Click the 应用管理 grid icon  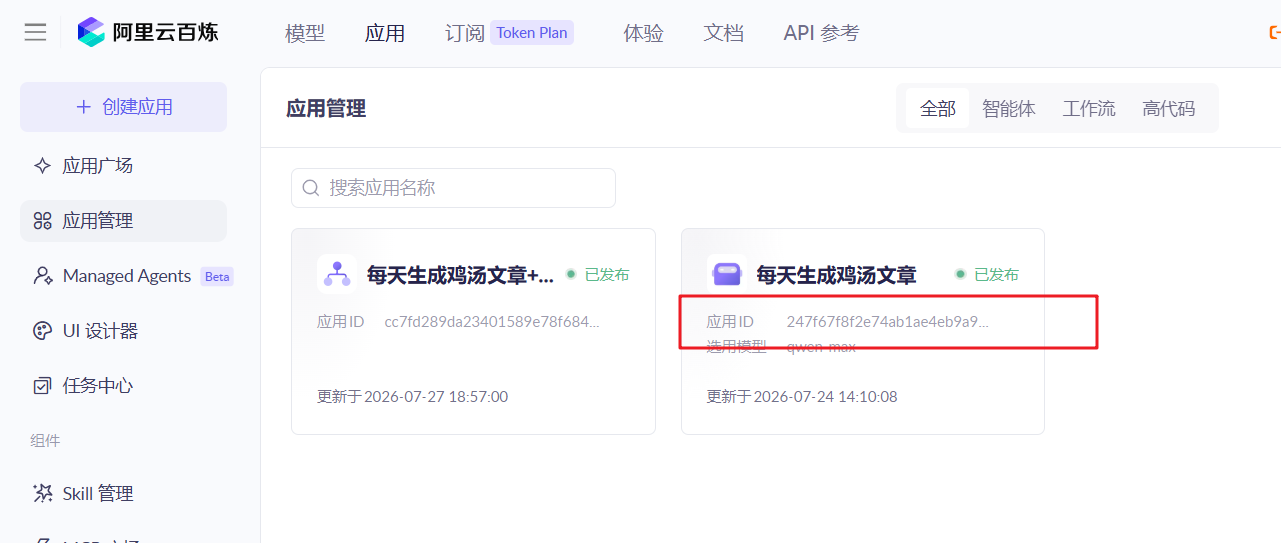coord(42,221)
